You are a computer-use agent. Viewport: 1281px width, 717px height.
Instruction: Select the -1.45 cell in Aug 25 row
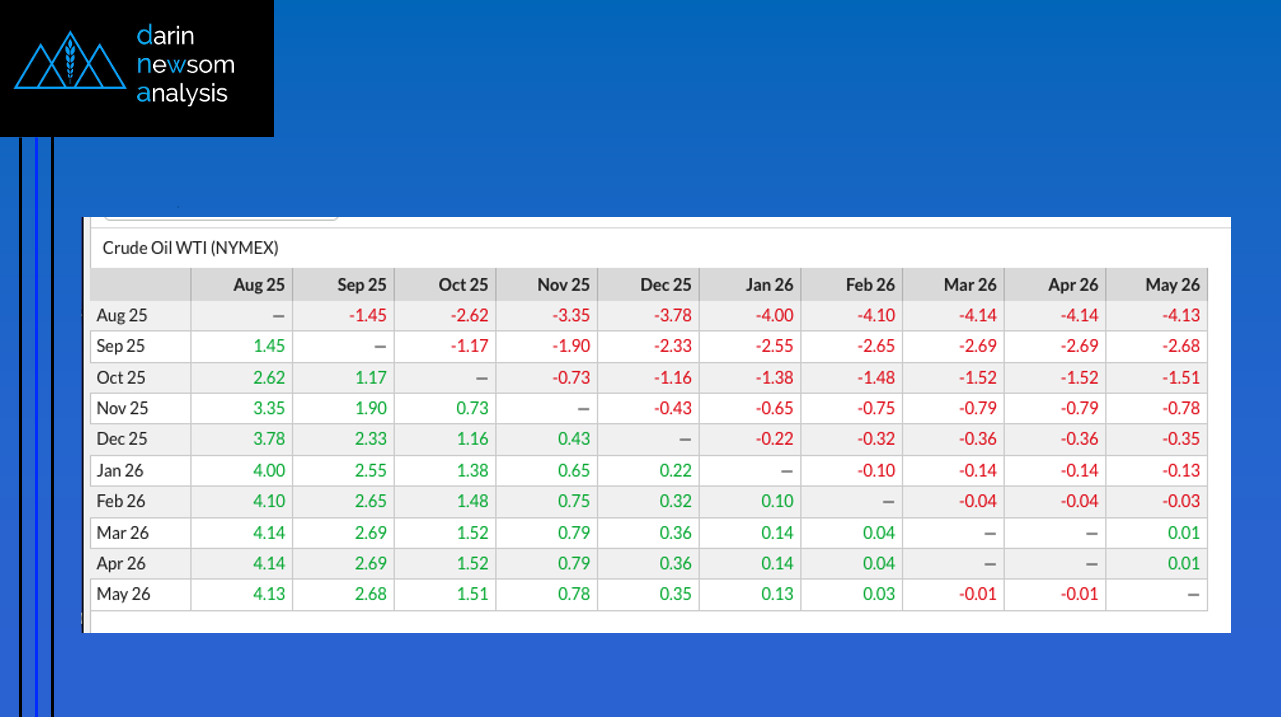point(367,316)
